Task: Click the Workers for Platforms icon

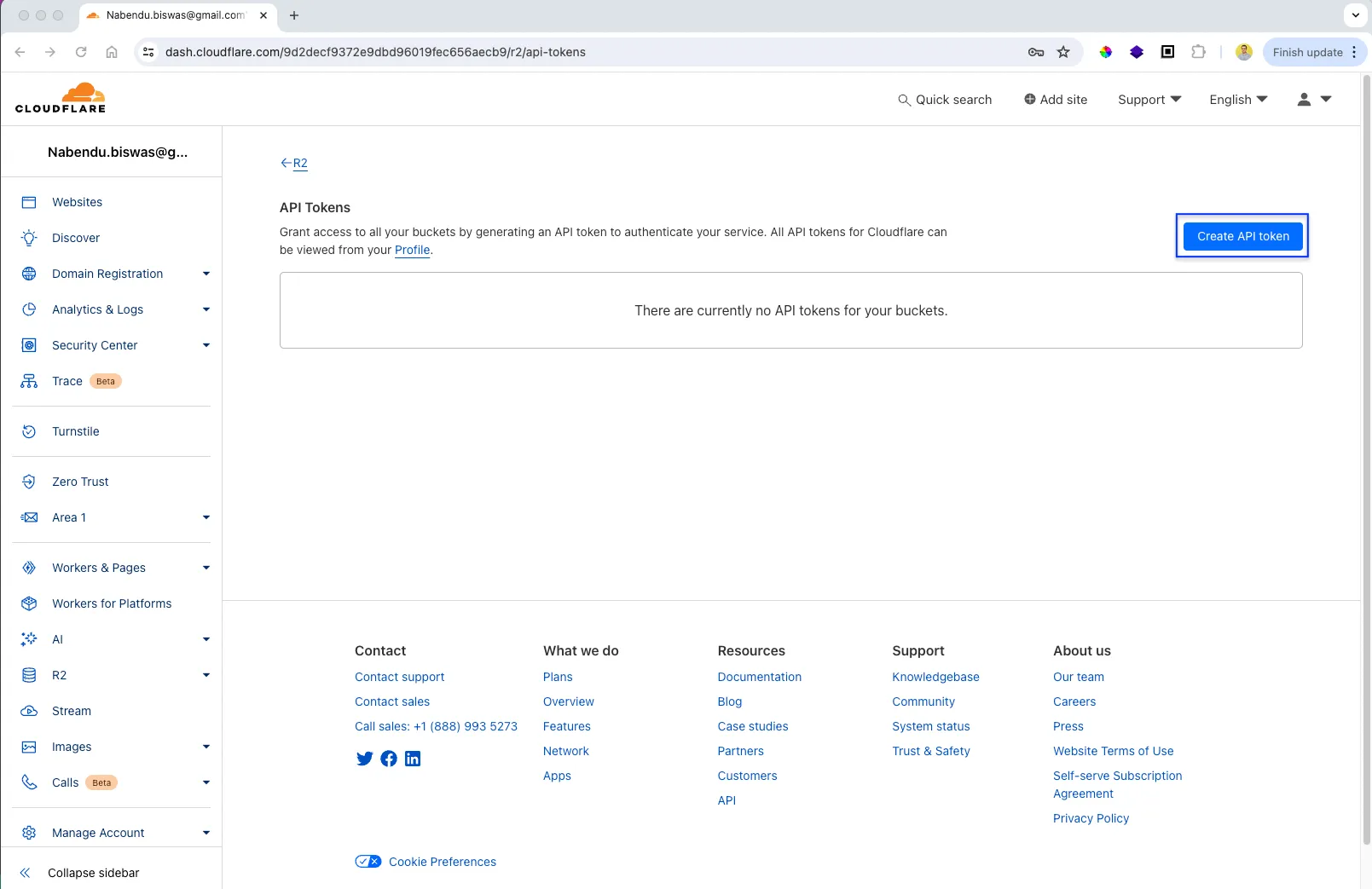Action: click(x=29, y=603)
